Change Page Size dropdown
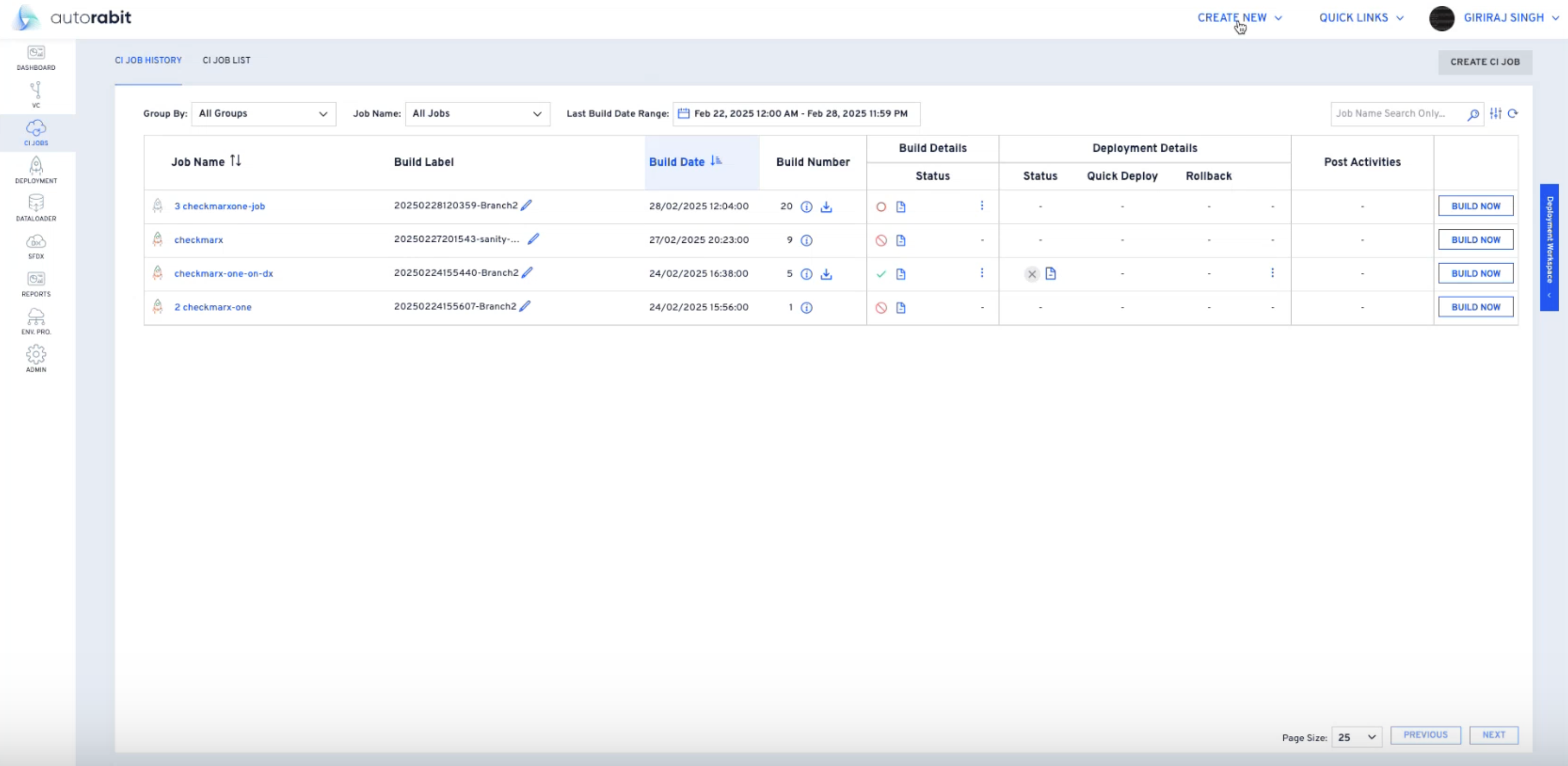 [1356, 737]
